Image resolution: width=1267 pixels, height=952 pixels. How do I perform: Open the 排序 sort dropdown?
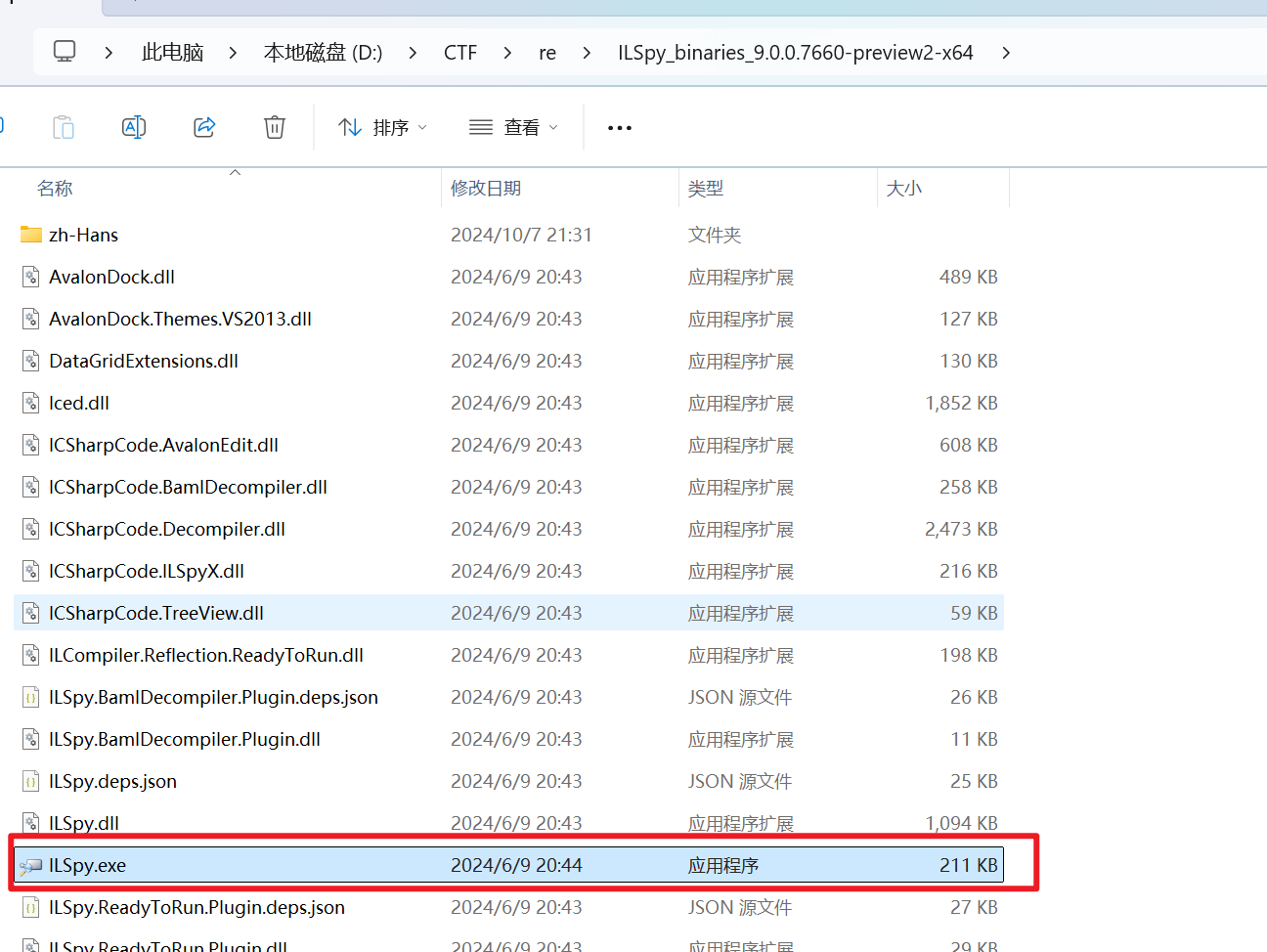(382, 128)
